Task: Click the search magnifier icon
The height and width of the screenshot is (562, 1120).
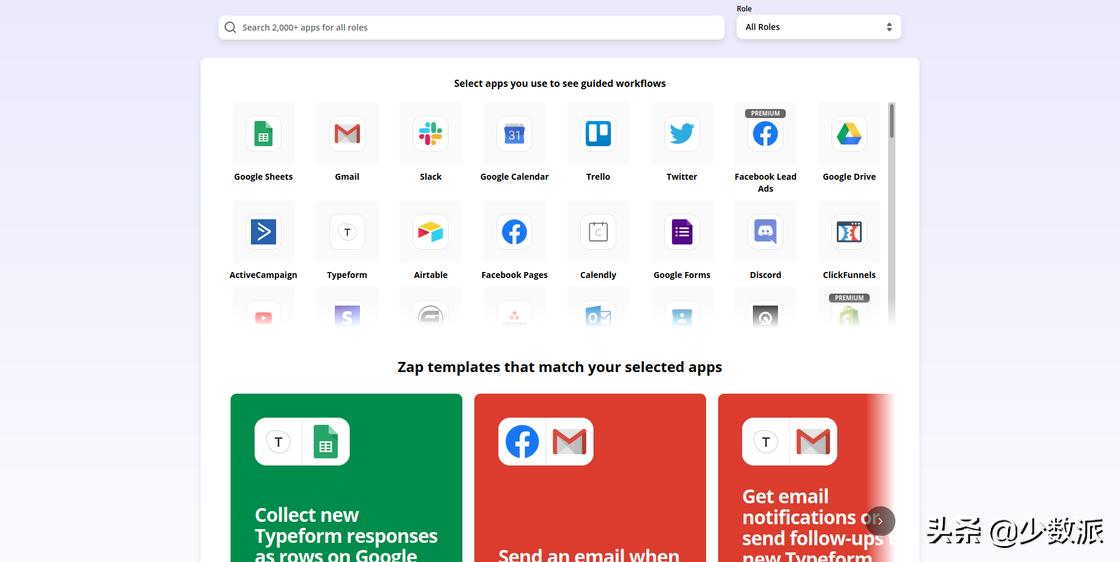Action: (x=230, y=28)
